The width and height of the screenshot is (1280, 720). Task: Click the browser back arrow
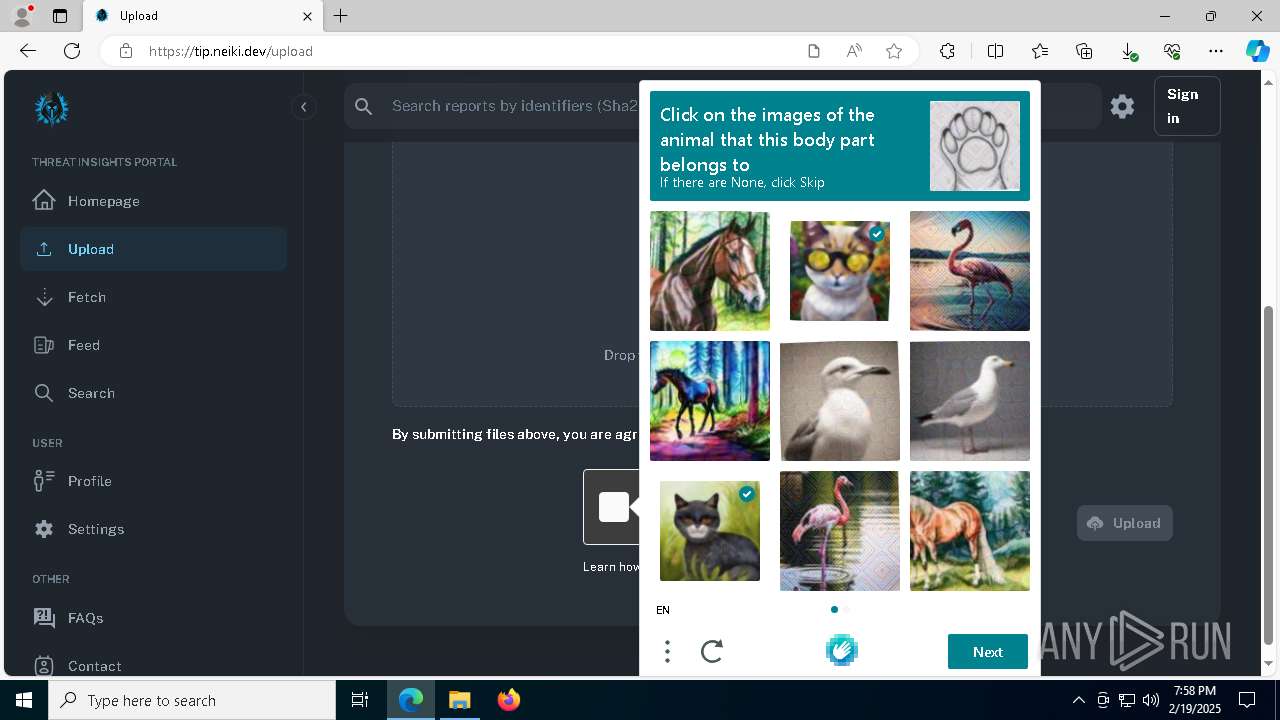[x=28, y=51]
